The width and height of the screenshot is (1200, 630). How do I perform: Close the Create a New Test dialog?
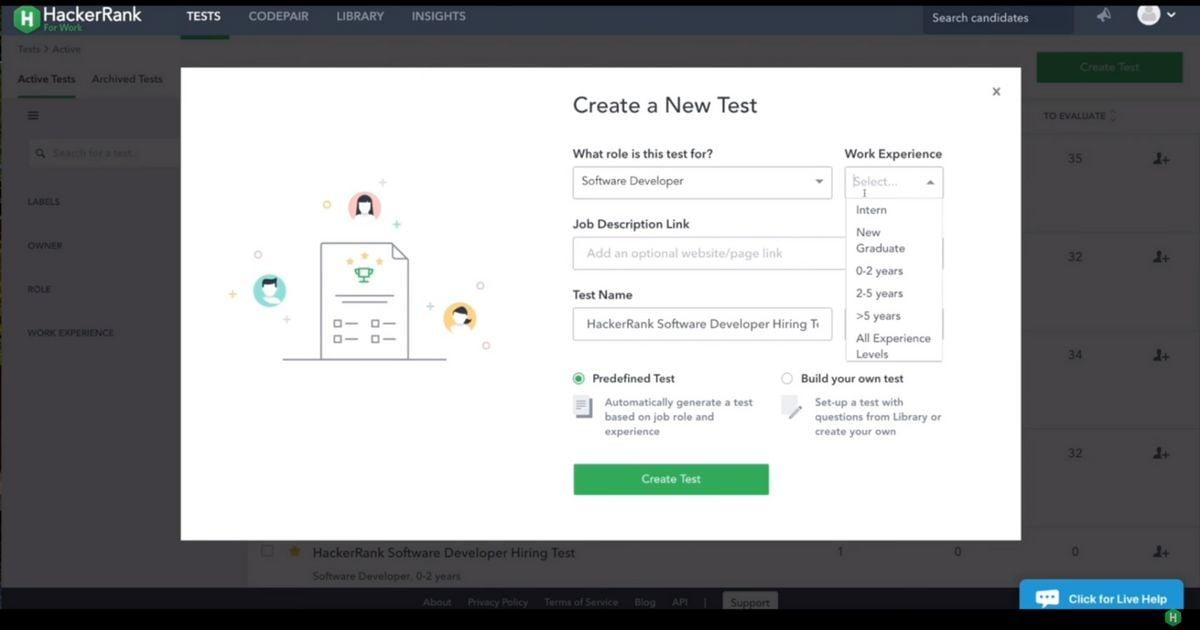click(x=996, y=91)
